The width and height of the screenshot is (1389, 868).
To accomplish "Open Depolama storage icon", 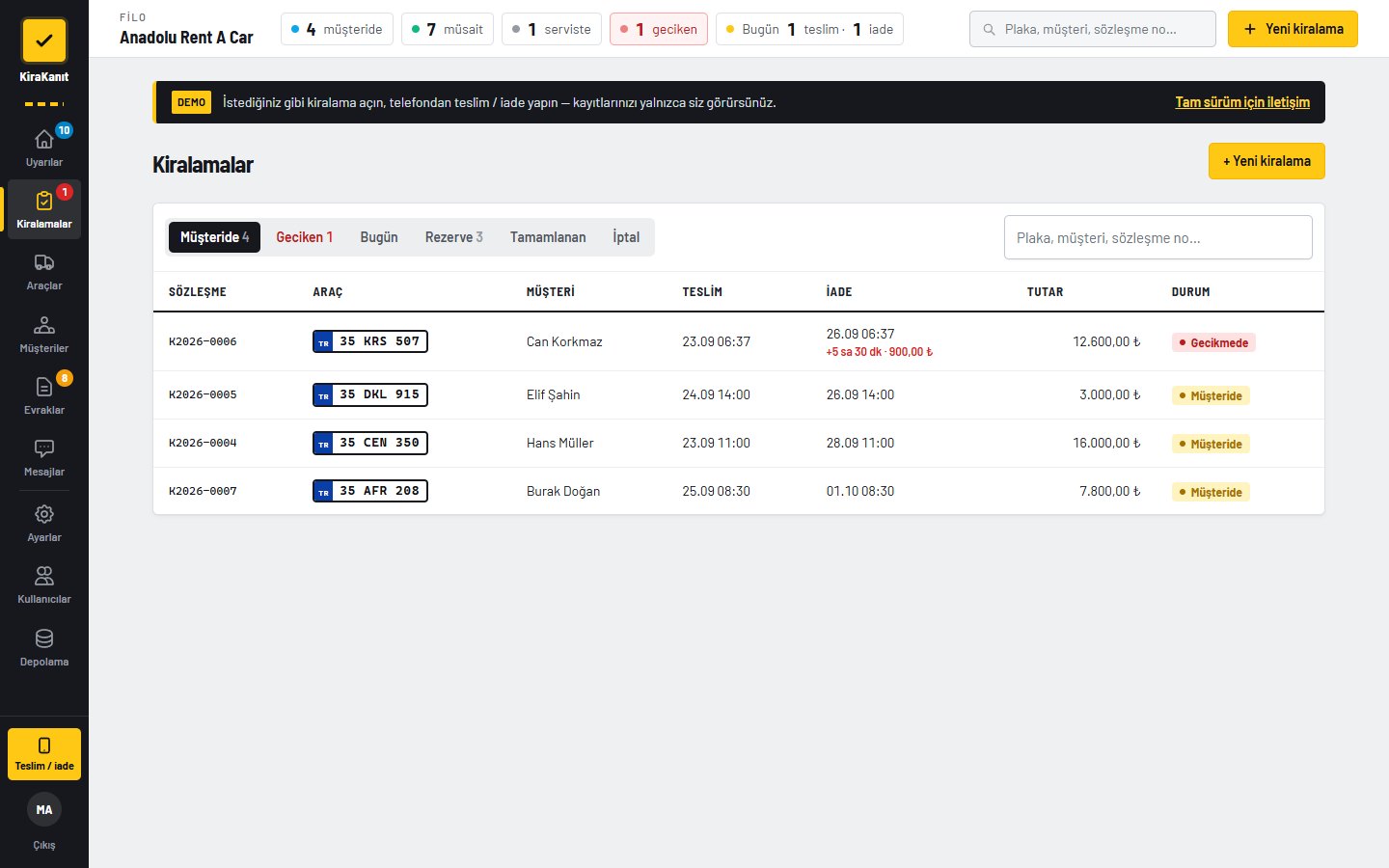I will (44, 638).
